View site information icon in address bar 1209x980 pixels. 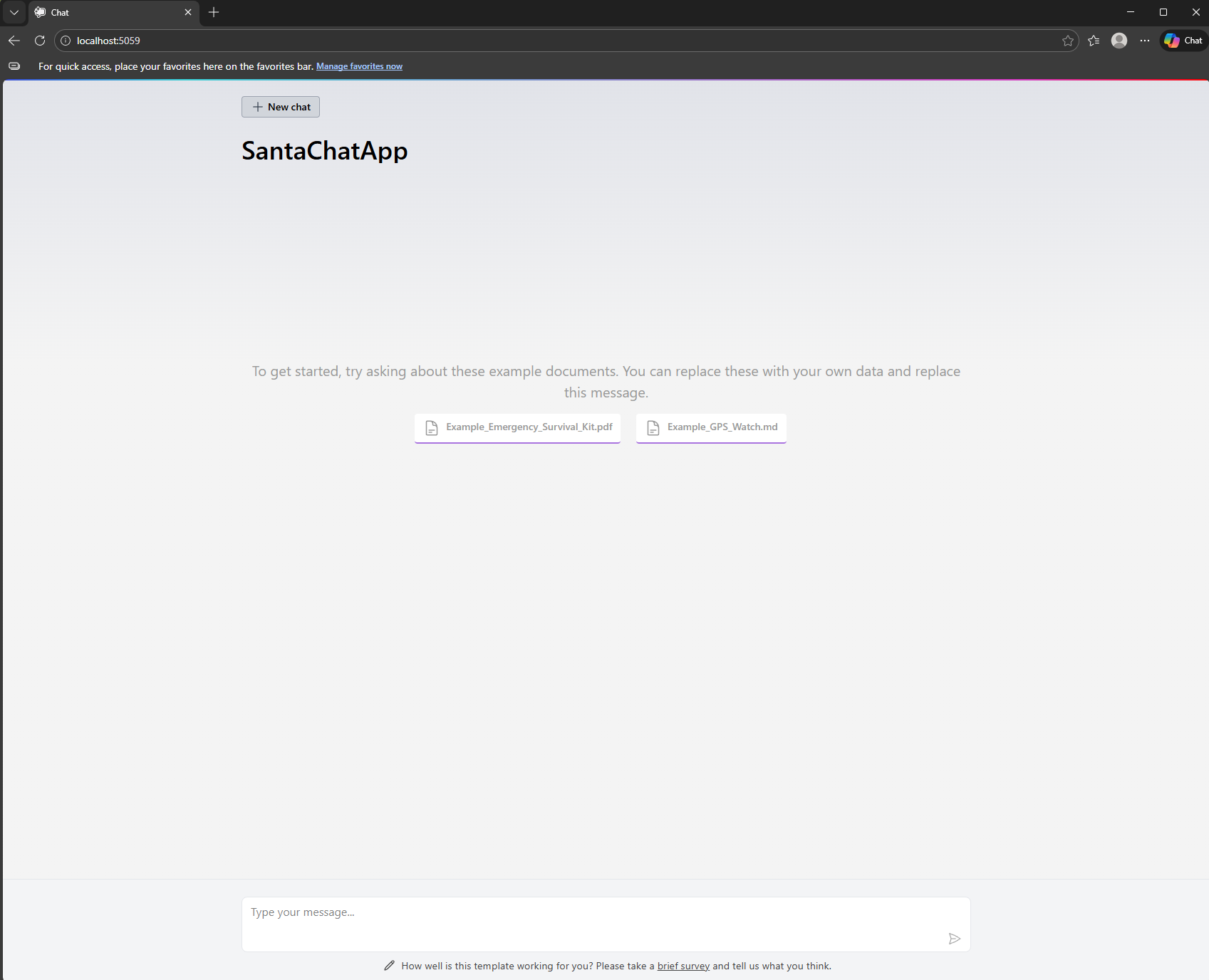point(66,41)
